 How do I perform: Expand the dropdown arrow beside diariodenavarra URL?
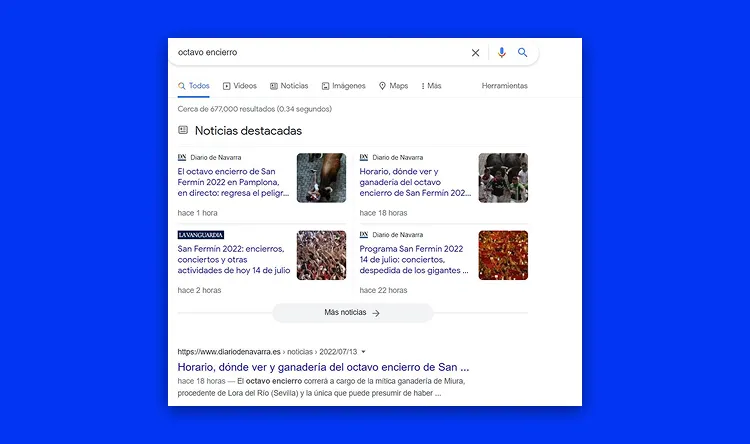pyautogui.click(x=364, y=352)
